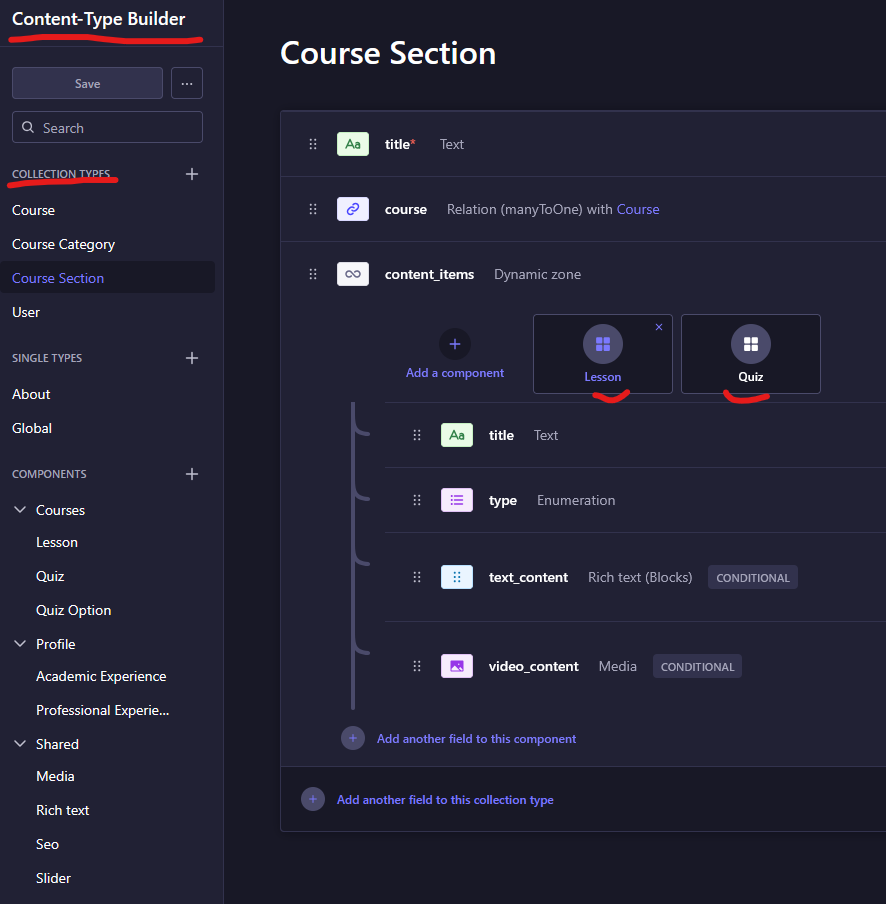The image size is (886, 904).
Task: Click the plus icon beside Collection Types
Action: (x=192, y=174)
